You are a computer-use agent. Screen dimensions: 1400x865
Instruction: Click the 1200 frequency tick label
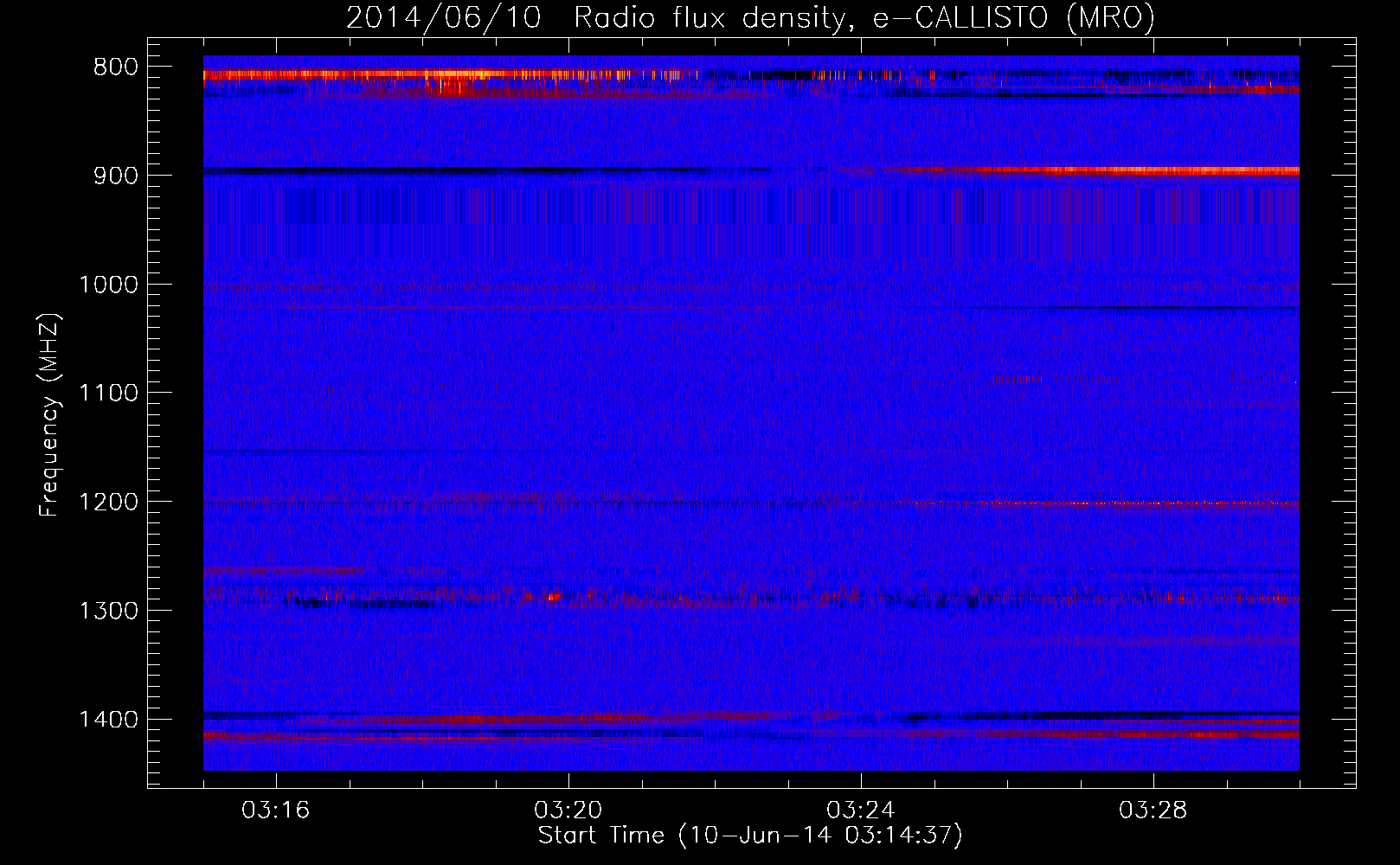tap(109, 503)
